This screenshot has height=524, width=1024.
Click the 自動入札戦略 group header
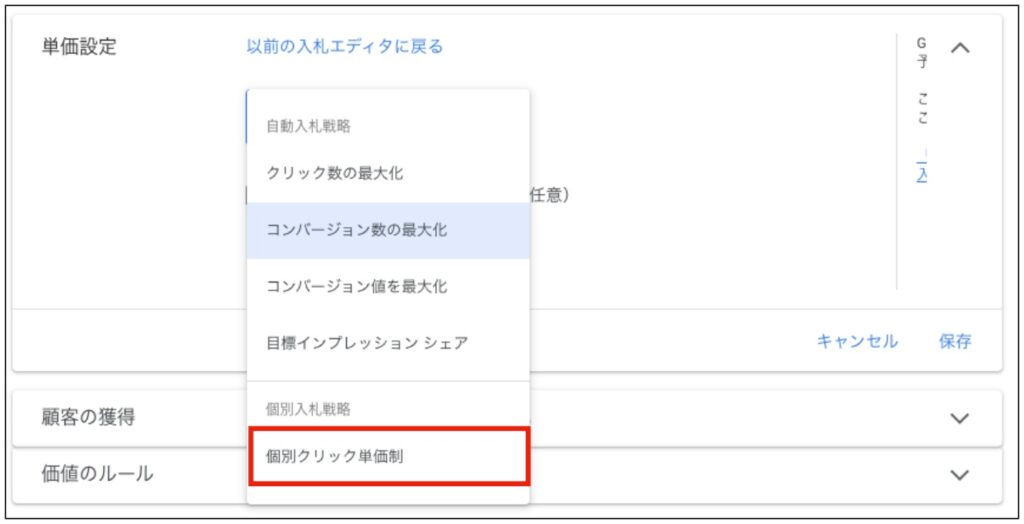(x=307, y=127)
